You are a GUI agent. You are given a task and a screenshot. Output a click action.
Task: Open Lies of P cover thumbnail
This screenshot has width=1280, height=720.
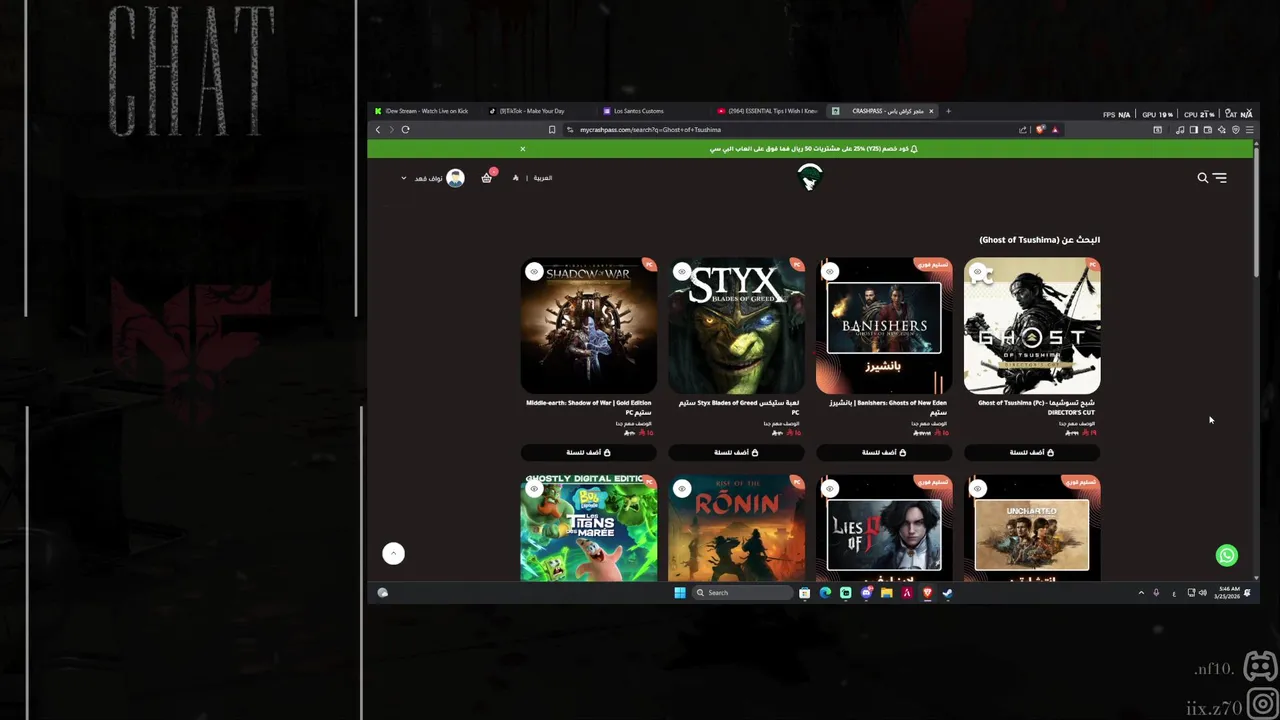884,528
